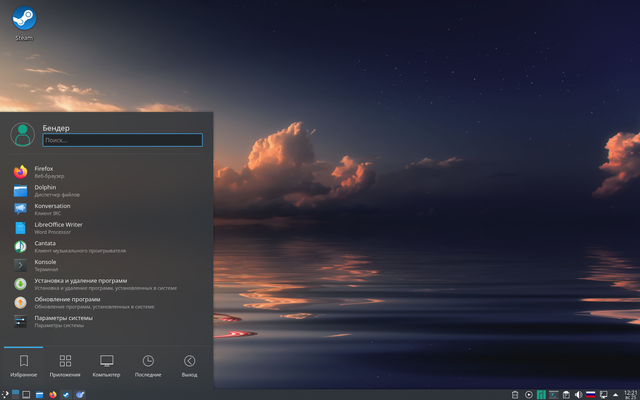Click the Диспетчер файлов subtitle
Screen dimensions: 640x400
pos(57,195)
